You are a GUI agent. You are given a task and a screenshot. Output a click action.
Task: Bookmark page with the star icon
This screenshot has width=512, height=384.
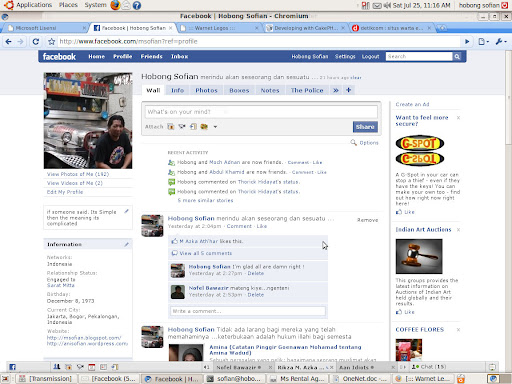(51, 42)
